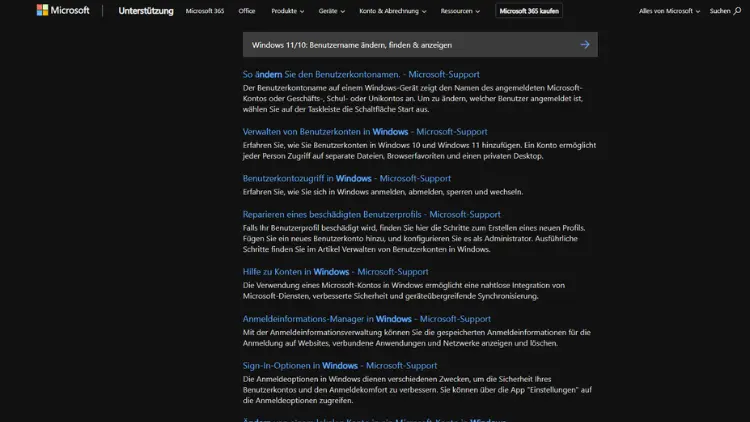The width and height of the screenshot is (750, 422).
Task: Click the Suchen label in header
Action: click(720, 11)
